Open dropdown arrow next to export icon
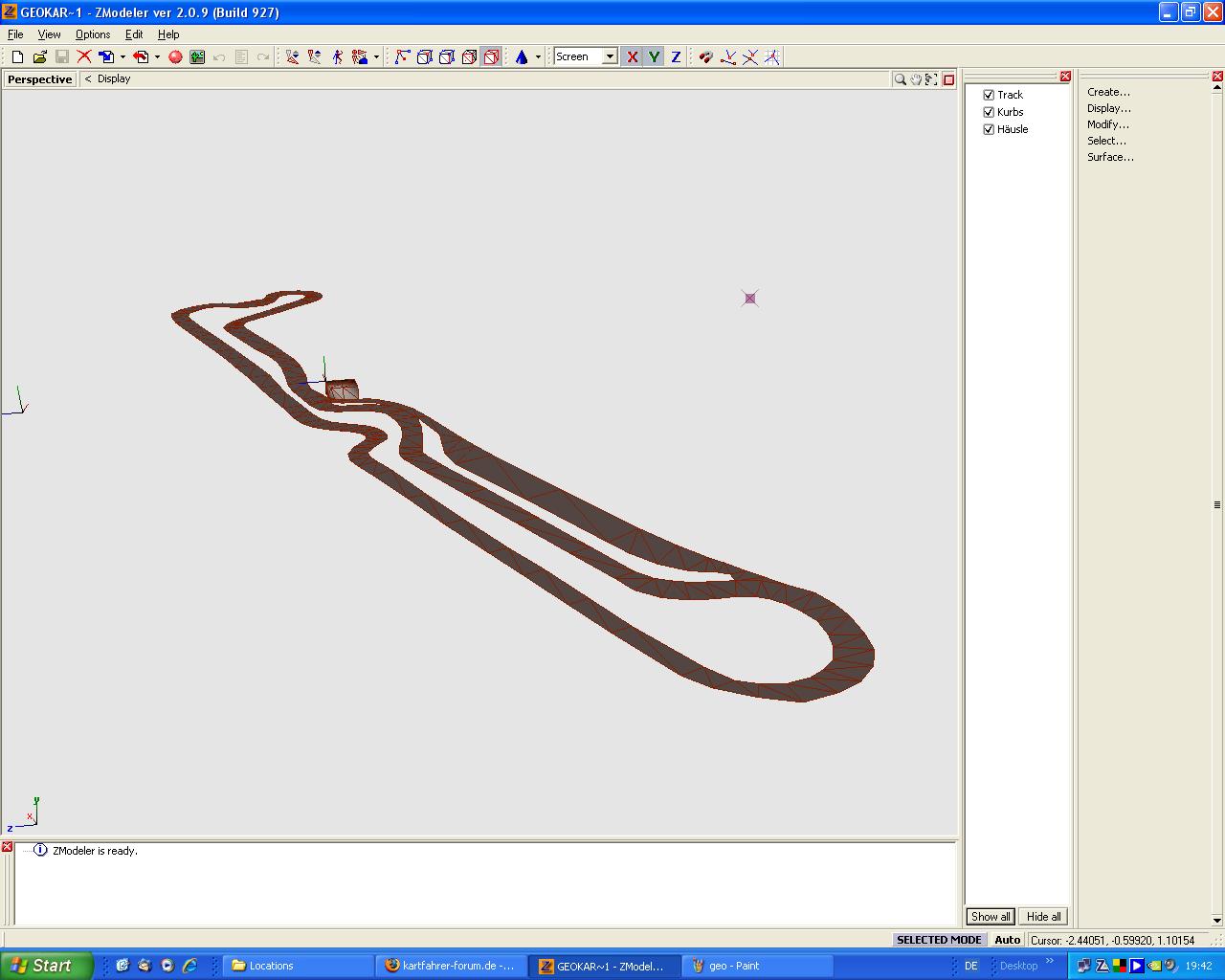Viewport: 1225px width, 980px height. [157, 57]
